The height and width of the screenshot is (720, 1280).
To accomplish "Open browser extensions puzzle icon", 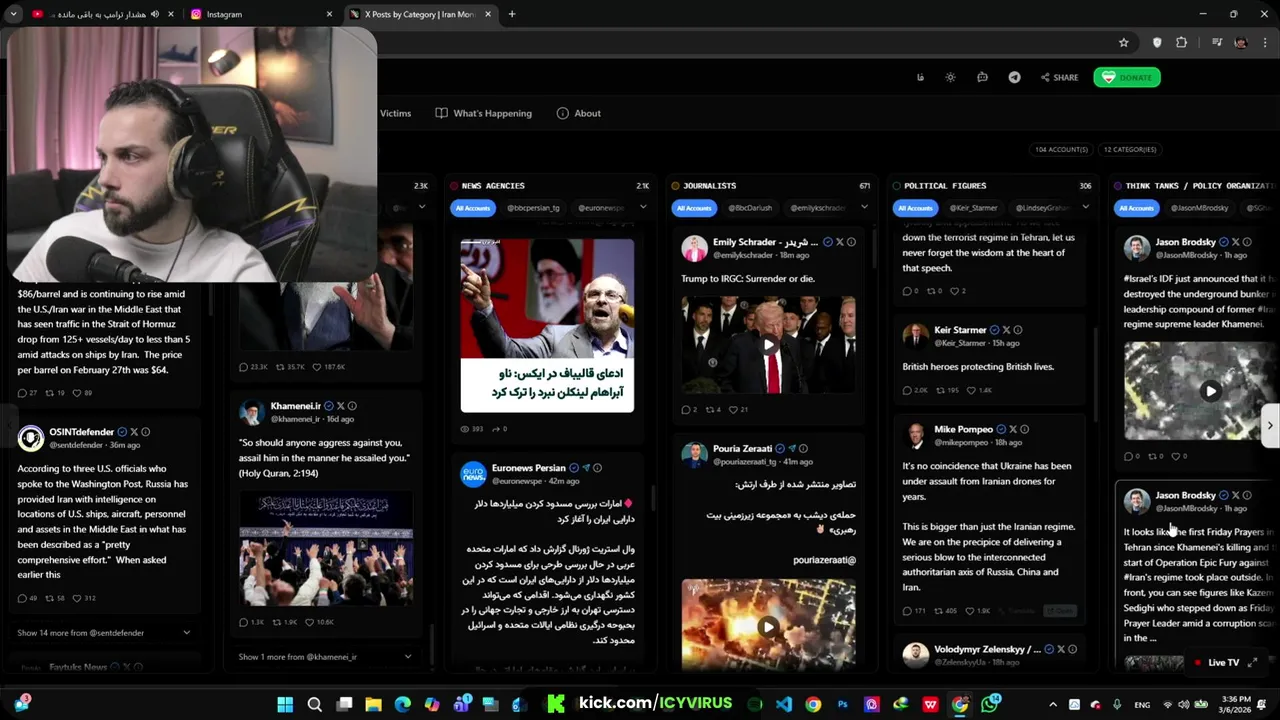I will tap(1181, 42).
